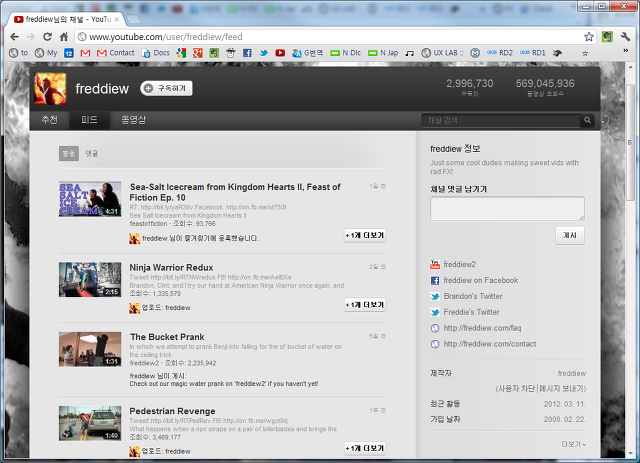This screenshot has height=463, width=640.
Task: Open the N Jap bookmark
Action: point(383,53)
